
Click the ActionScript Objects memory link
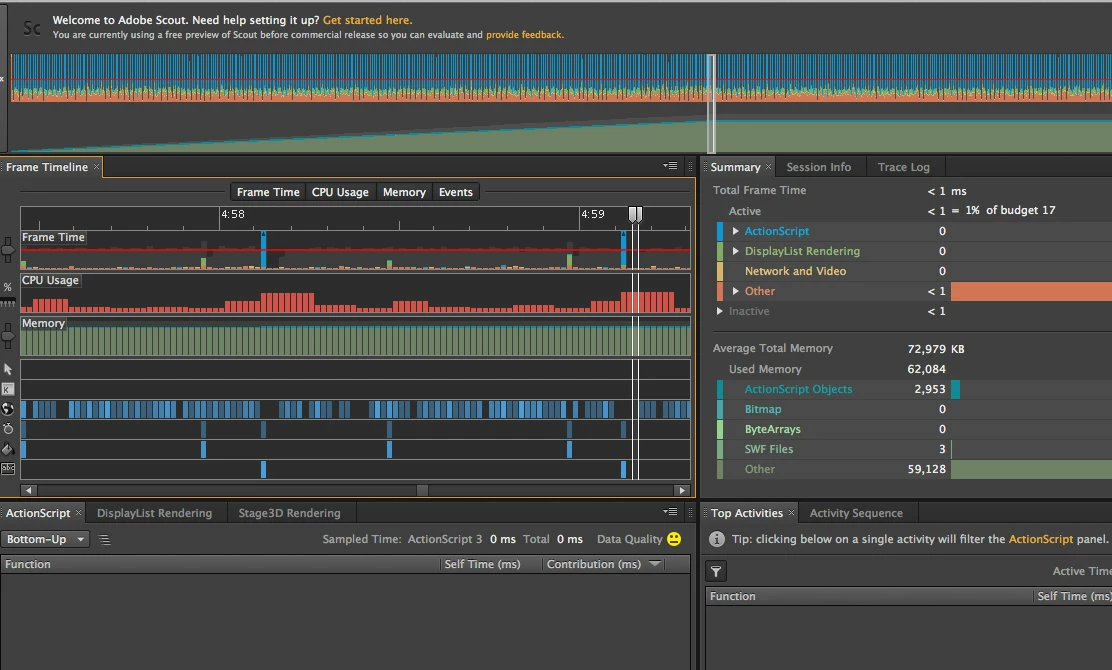tap(798, 389)
